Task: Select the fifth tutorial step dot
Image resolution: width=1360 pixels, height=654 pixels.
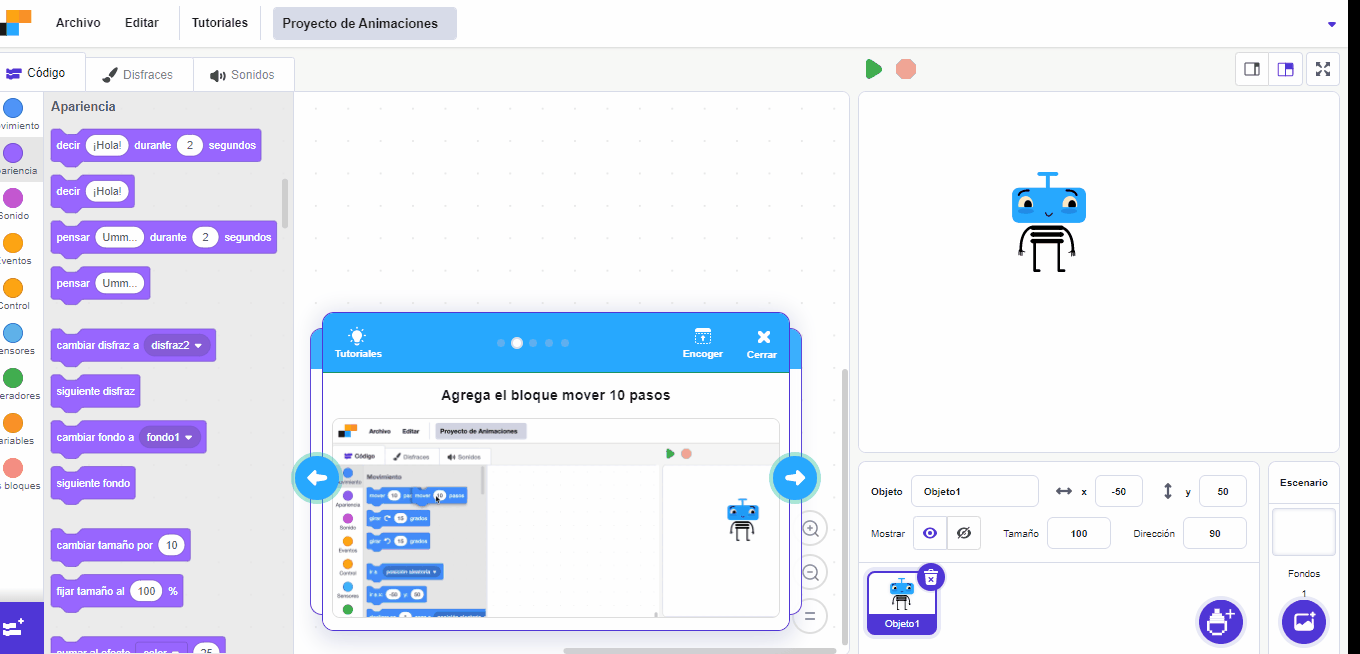Action: [565, 343]
